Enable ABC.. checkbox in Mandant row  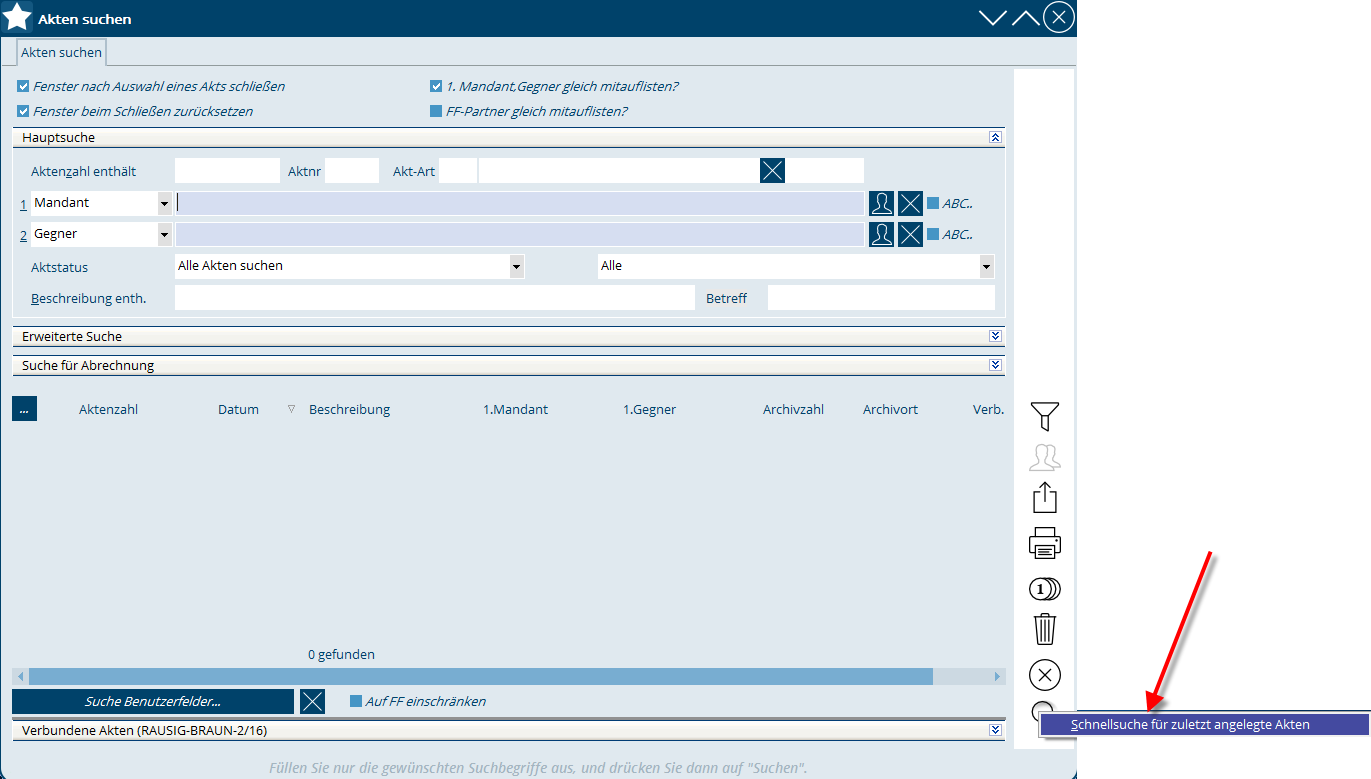(x=933, y=203)
